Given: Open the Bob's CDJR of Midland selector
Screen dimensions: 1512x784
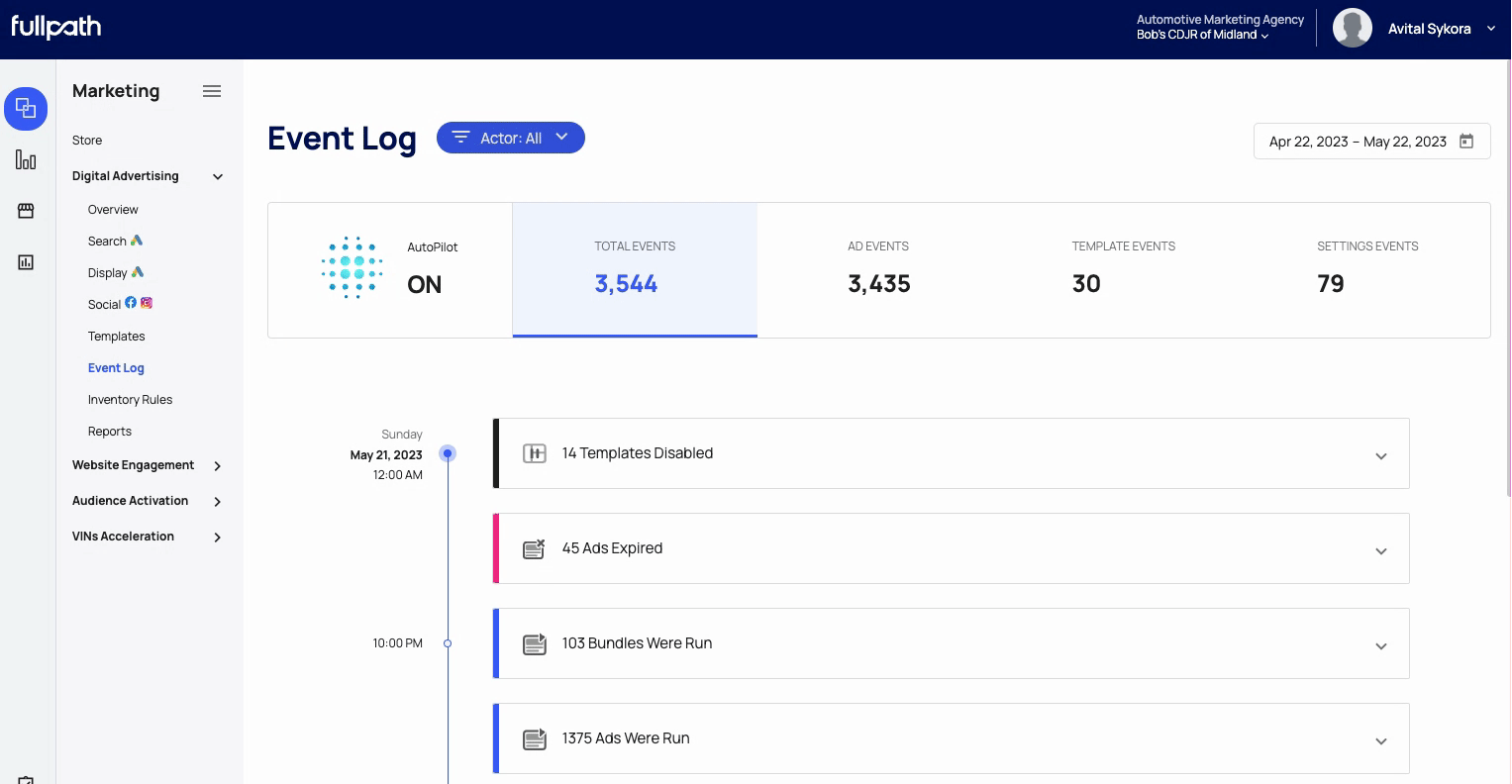Looking at the screenshot, I should [1202, 35].
